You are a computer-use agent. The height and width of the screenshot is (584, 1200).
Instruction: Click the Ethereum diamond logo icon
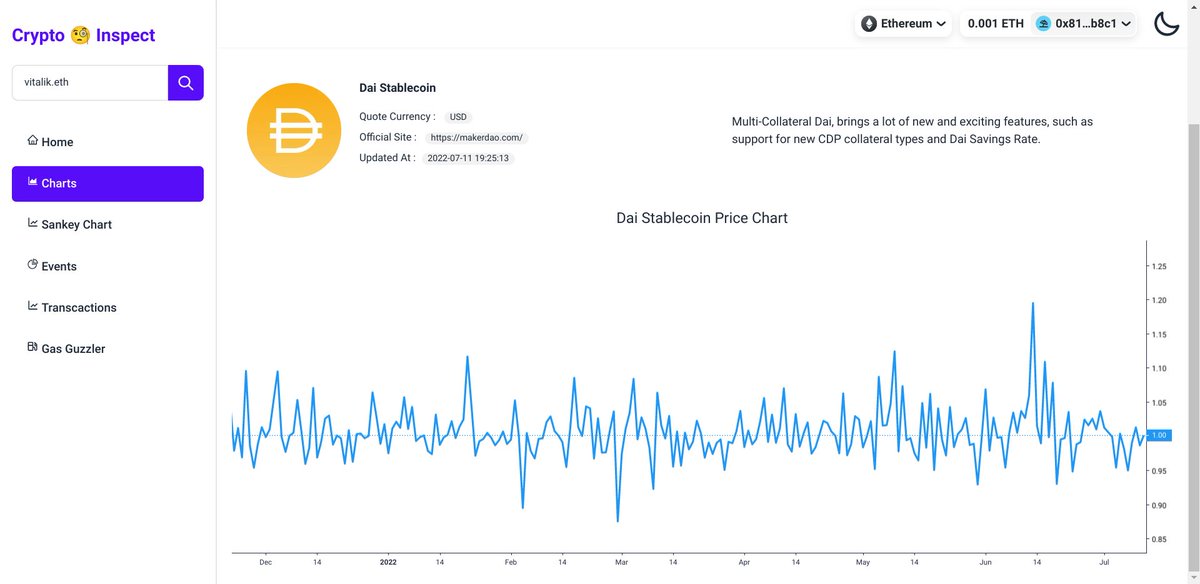tap(869, 24)
